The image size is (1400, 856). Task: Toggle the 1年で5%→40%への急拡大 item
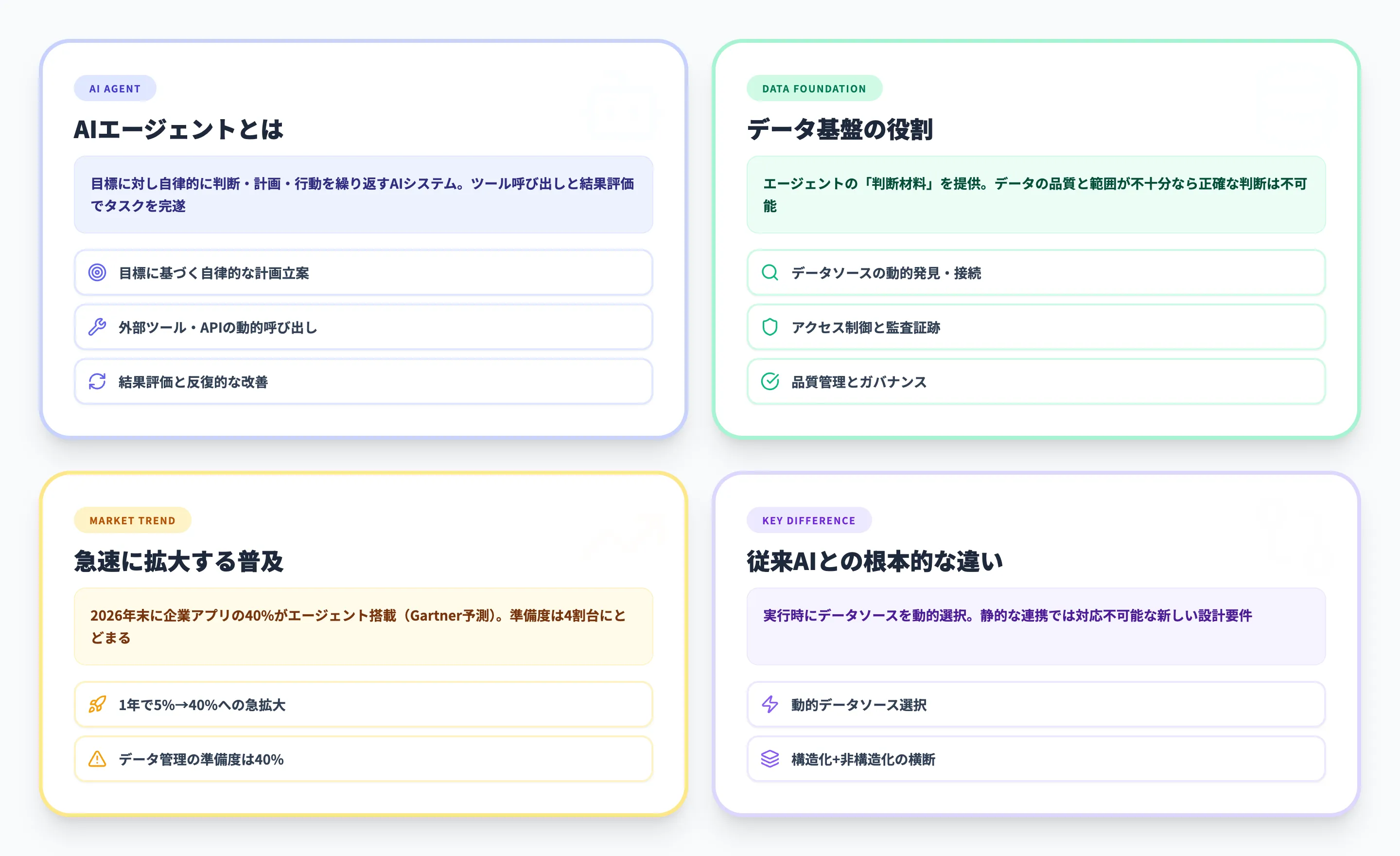pyautogui.click(x=363, y=705)
